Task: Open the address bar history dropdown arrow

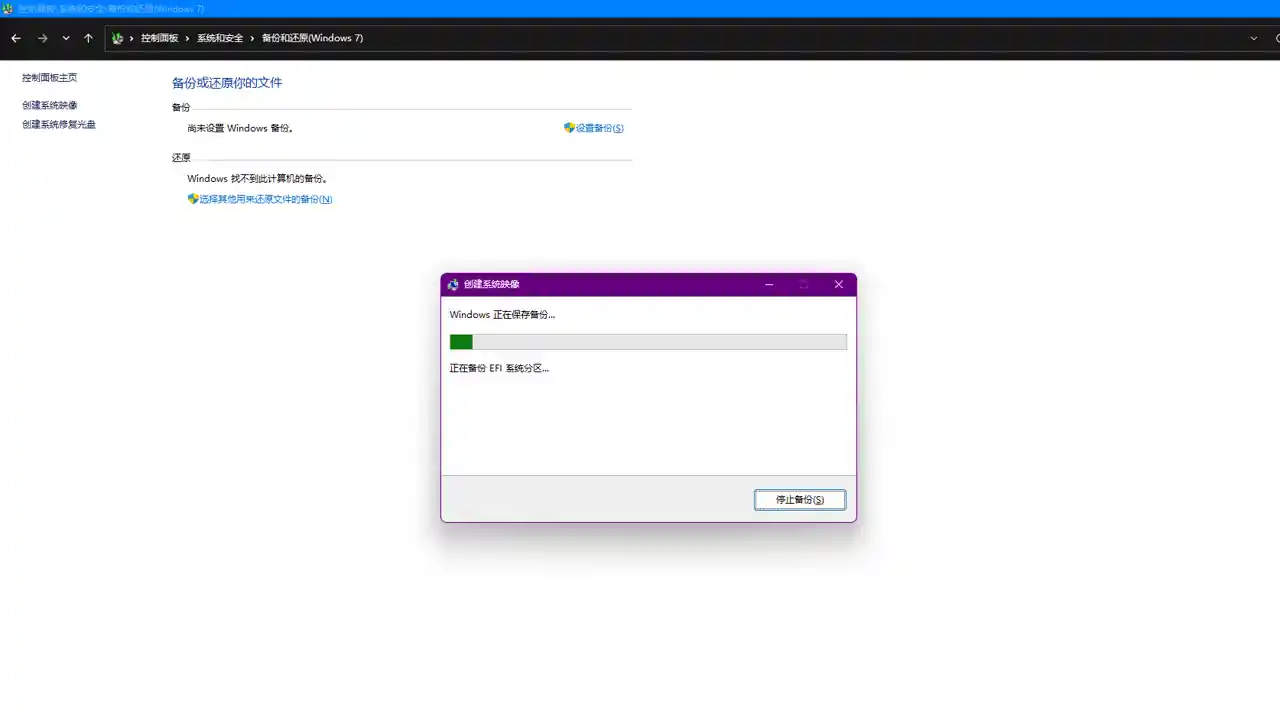Action: click(1254, 38)
